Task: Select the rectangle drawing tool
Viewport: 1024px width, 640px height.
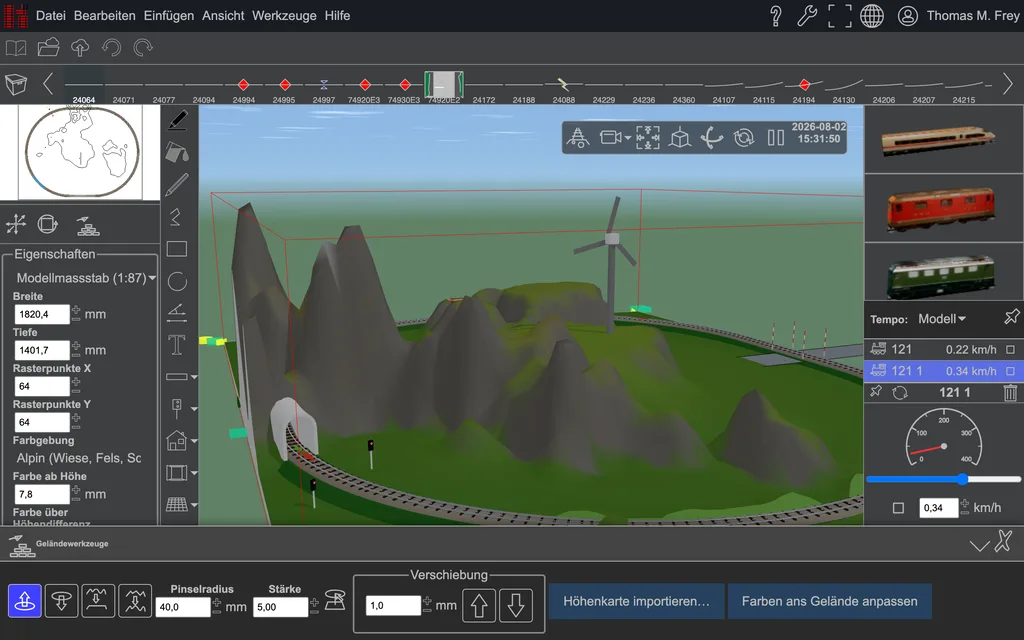Action: 176,249
